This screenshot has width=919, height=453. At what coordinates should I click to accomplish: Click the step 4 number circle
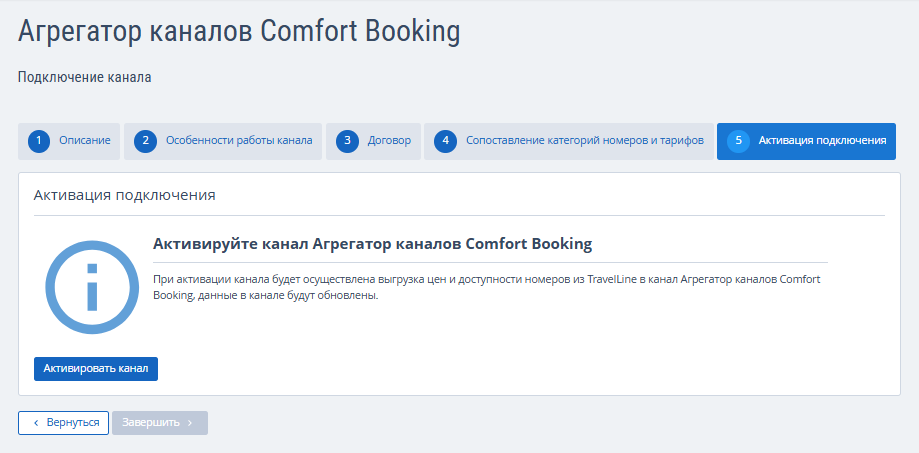coord(445,141)
